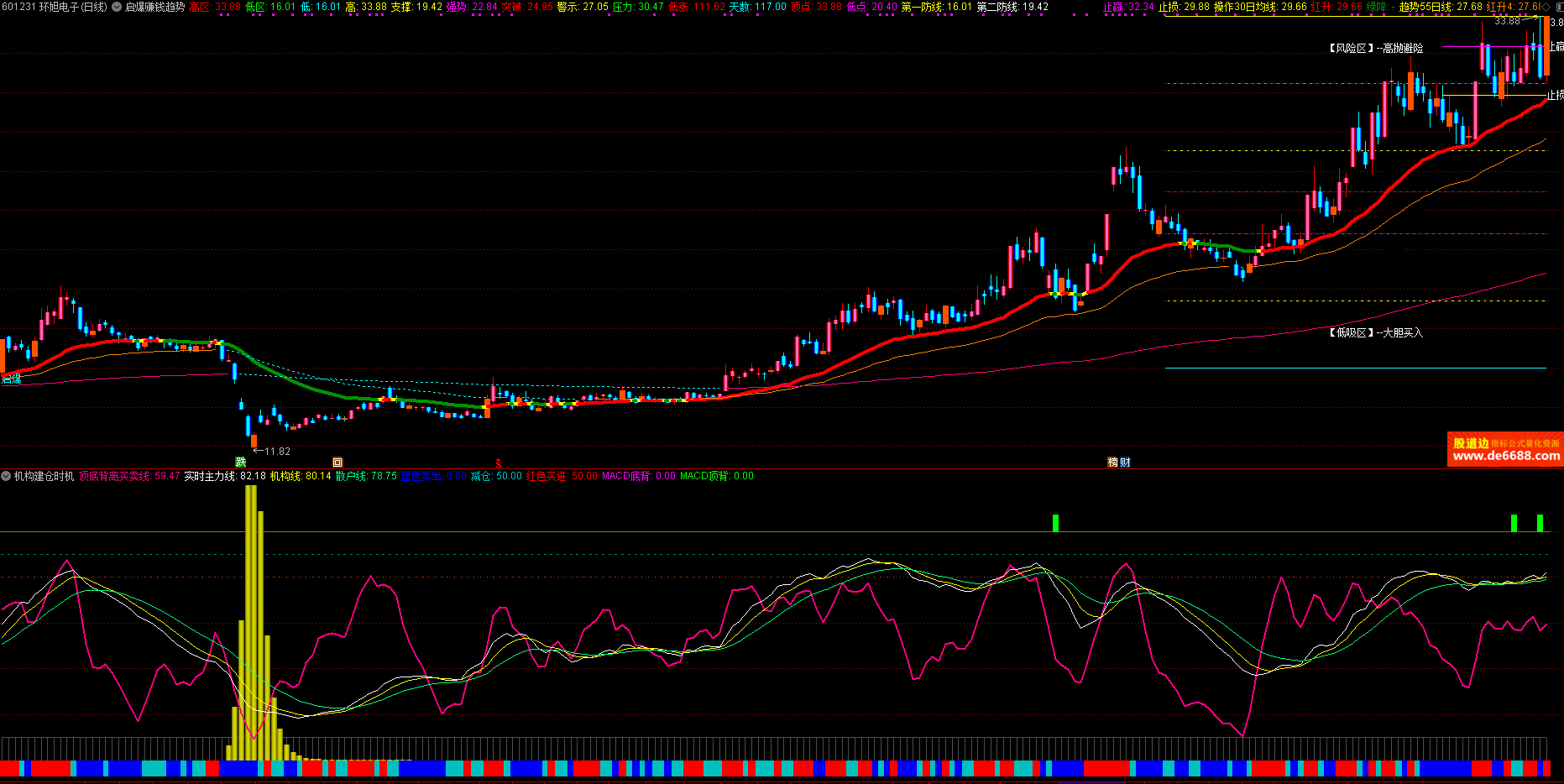Expand the 机构建仓时机 indicator dropdown arrow
1564x784 pixels.
click(x=6, y=476)
